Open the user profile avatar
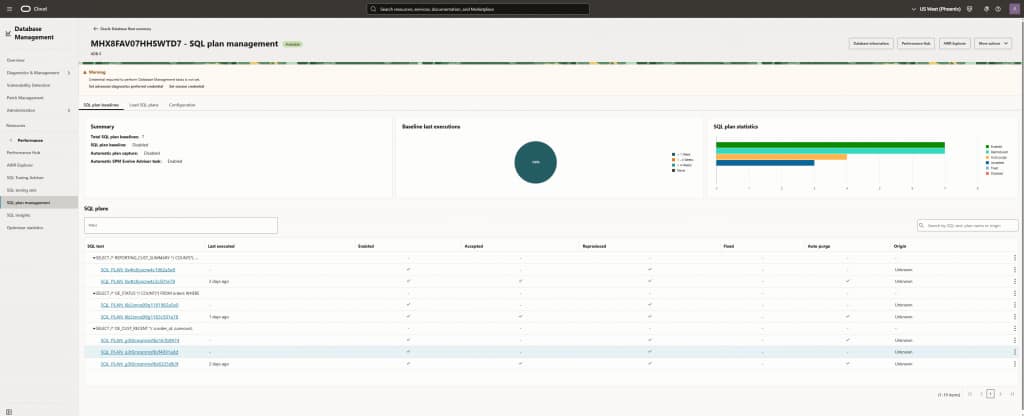 1014,9
